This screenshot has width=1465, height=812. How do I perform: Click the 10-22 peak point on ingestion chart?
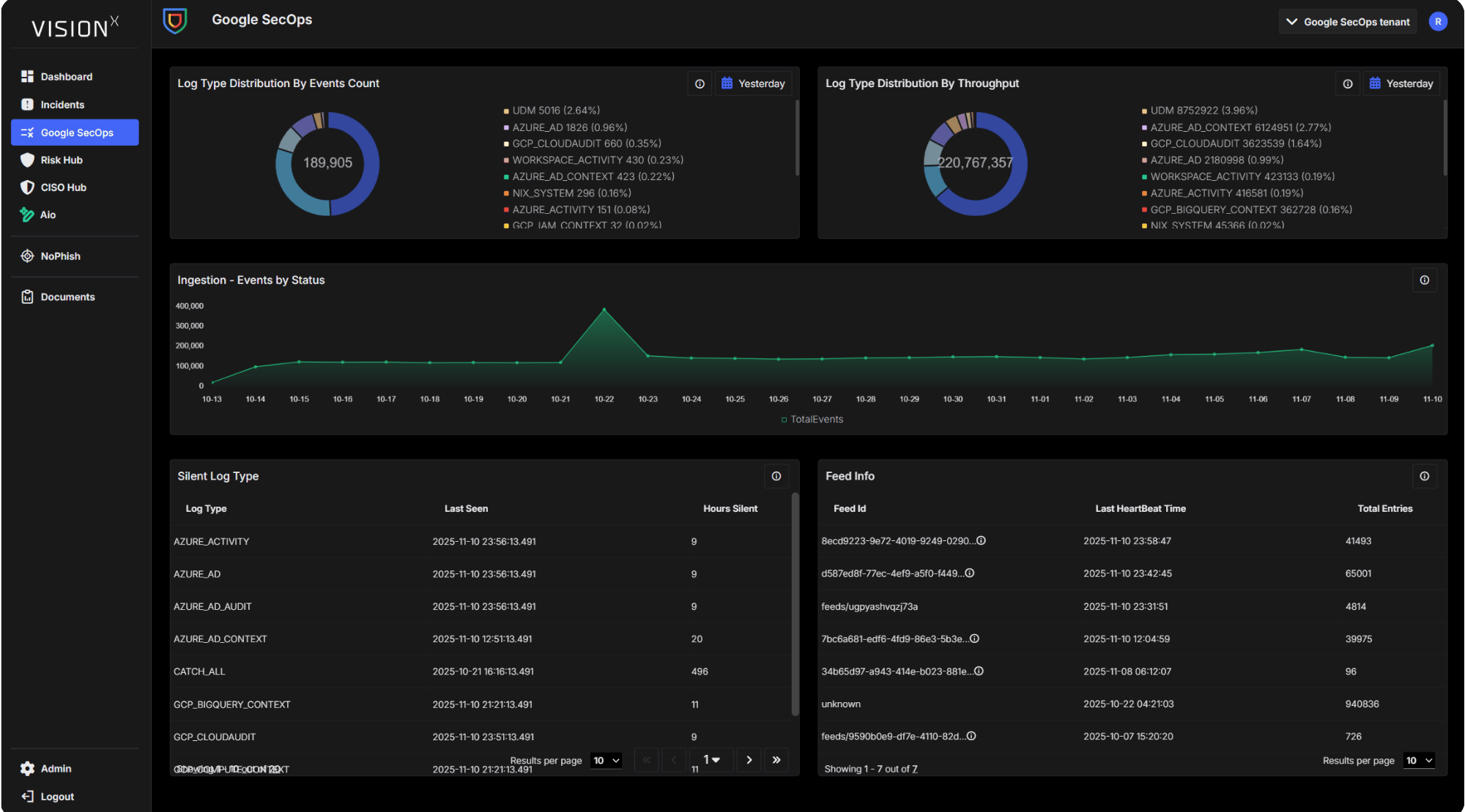pyautogui.click(x=604, y=310)
